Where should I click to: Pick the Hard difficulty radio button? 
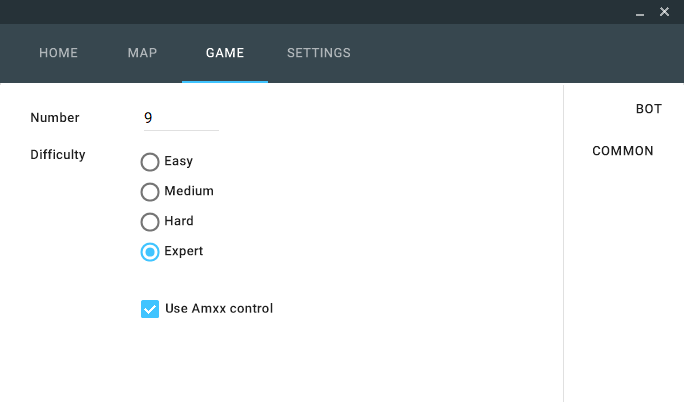(150, 222)
